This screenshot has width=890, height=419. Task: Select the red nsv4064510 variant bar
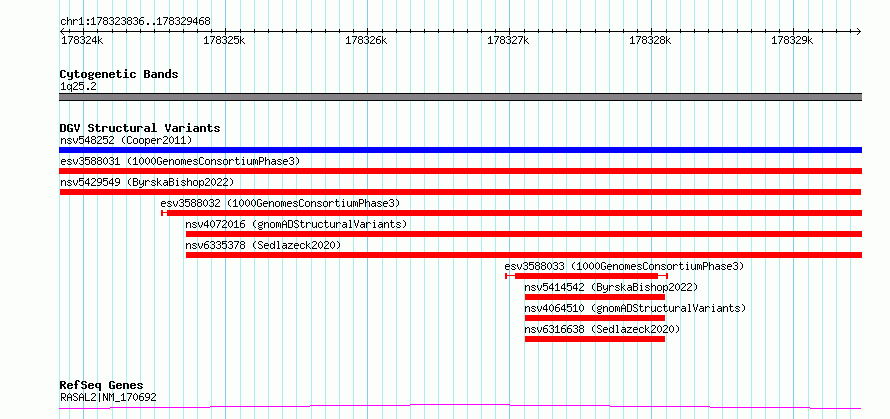coord(595,318)
